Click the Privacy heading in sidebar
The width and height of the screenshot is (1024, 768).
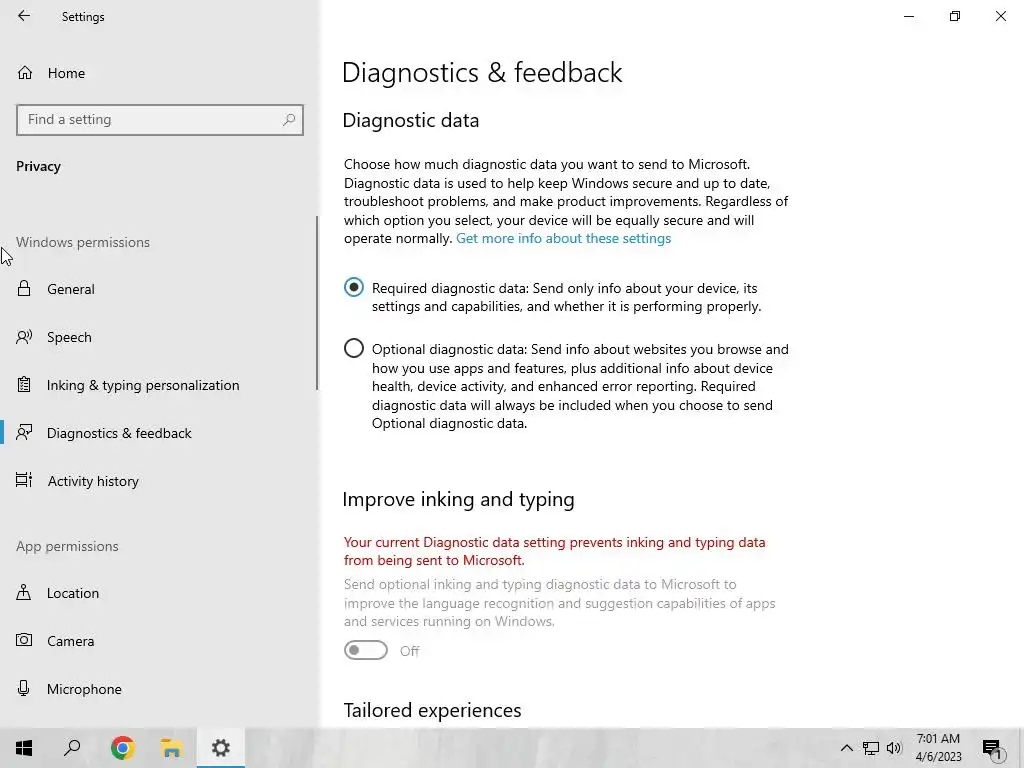(39, 167)
